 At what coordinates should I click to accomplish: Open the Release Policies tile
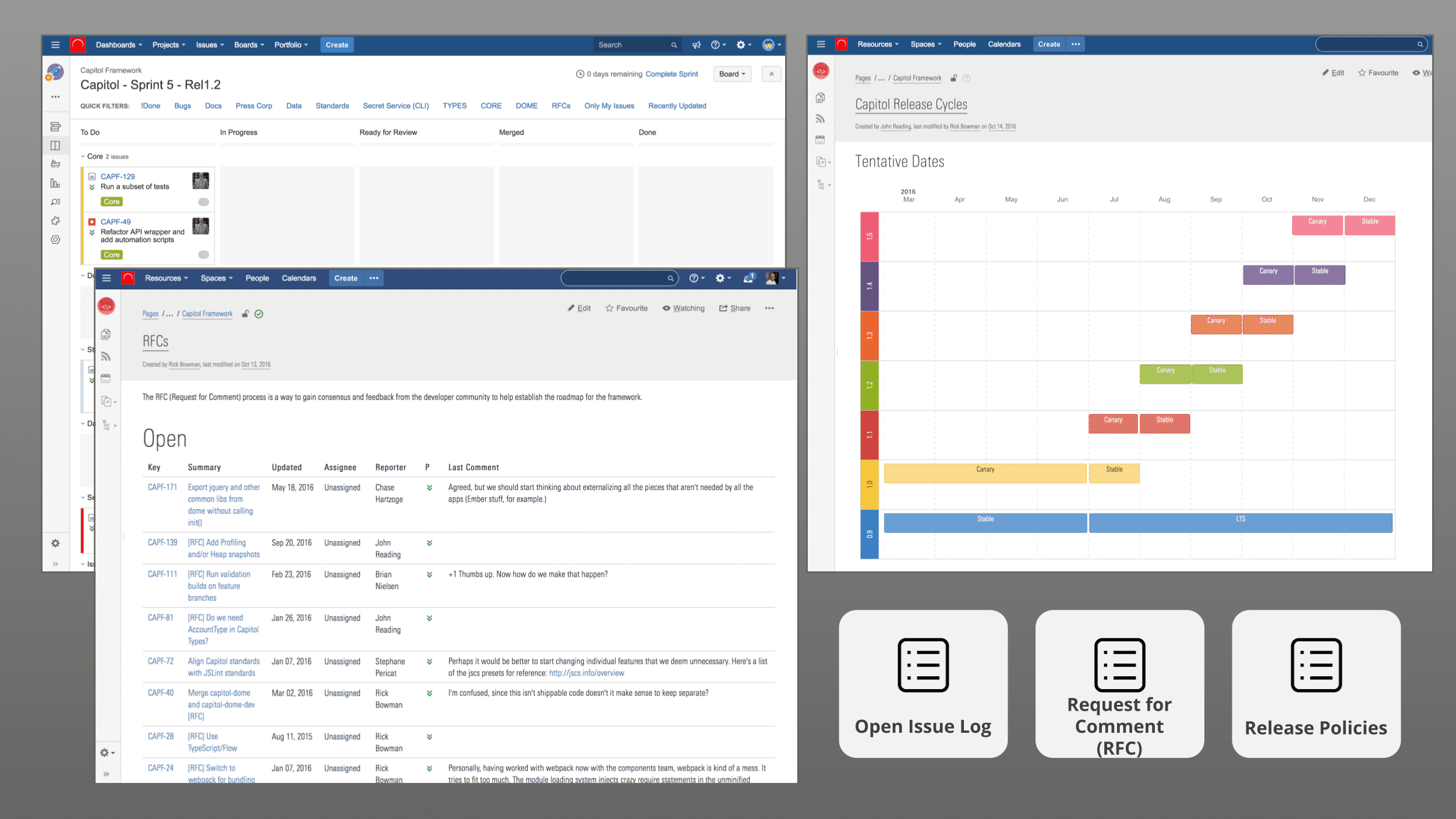point(1316,683)
